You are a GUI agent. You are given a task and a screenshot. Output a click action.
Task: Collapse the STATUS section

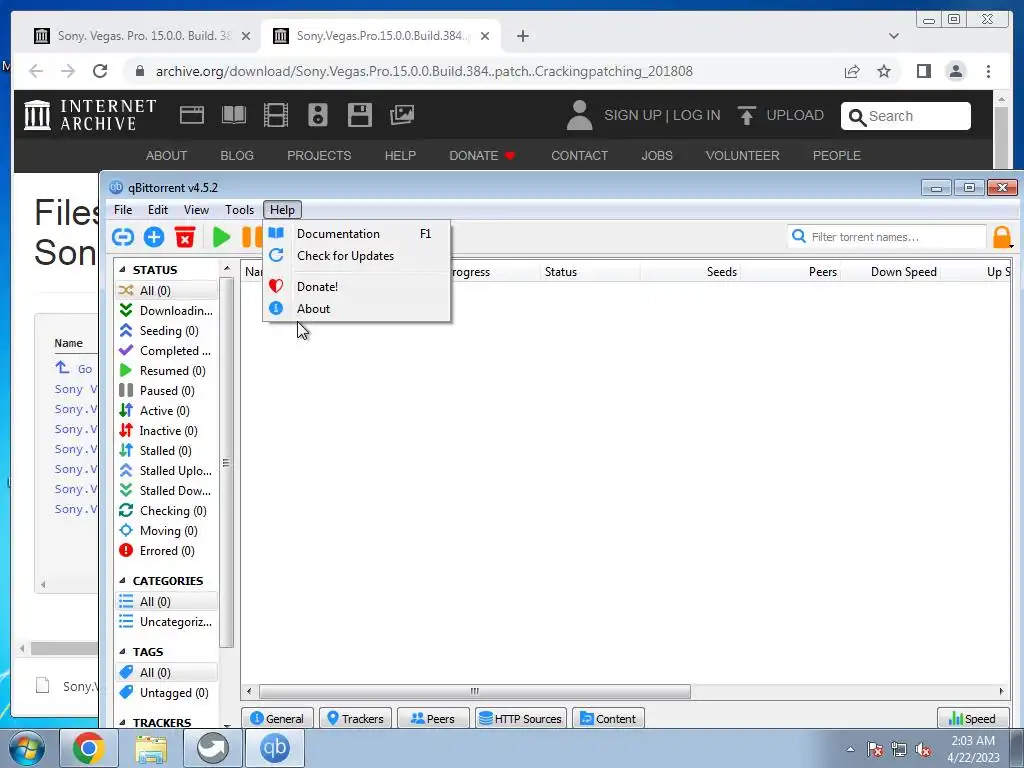point(122,270)
